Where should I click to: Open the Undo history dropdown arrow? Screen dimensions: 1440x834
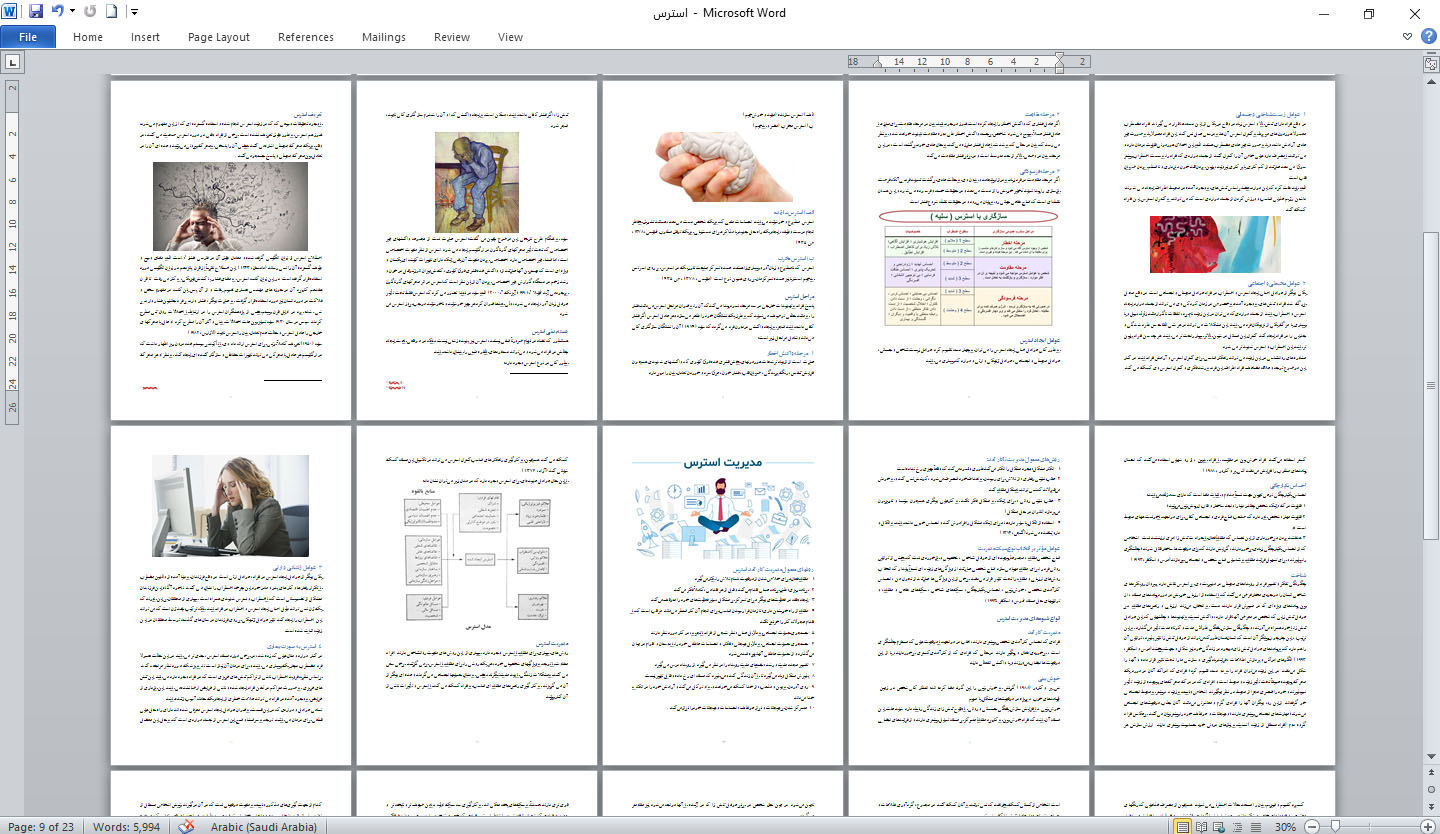[72, 12]
